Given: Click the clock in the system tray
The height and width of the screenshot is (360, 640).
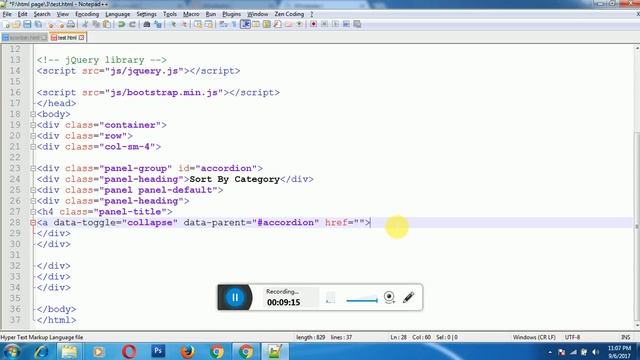Looking at the screenshot, I should click(619, 352).
